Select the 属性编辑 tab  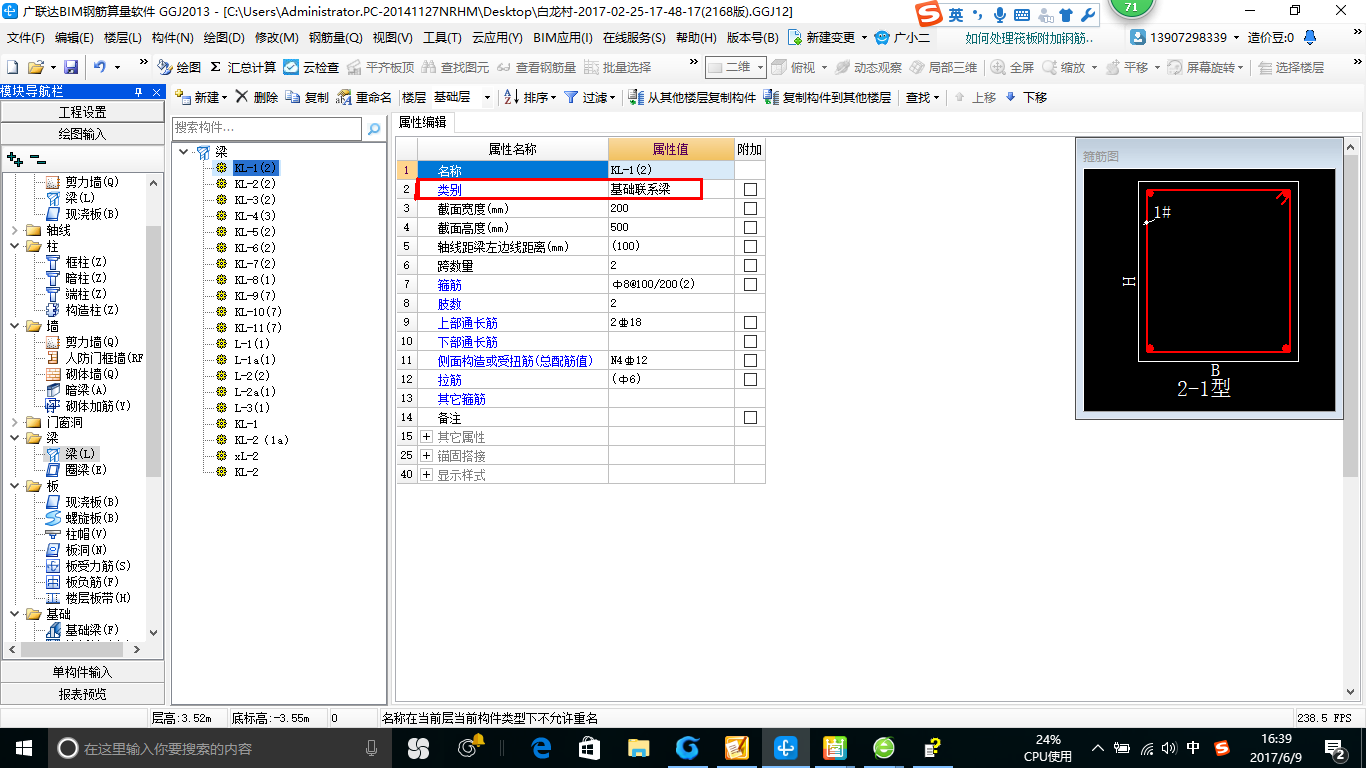click(x=421, y=124)
